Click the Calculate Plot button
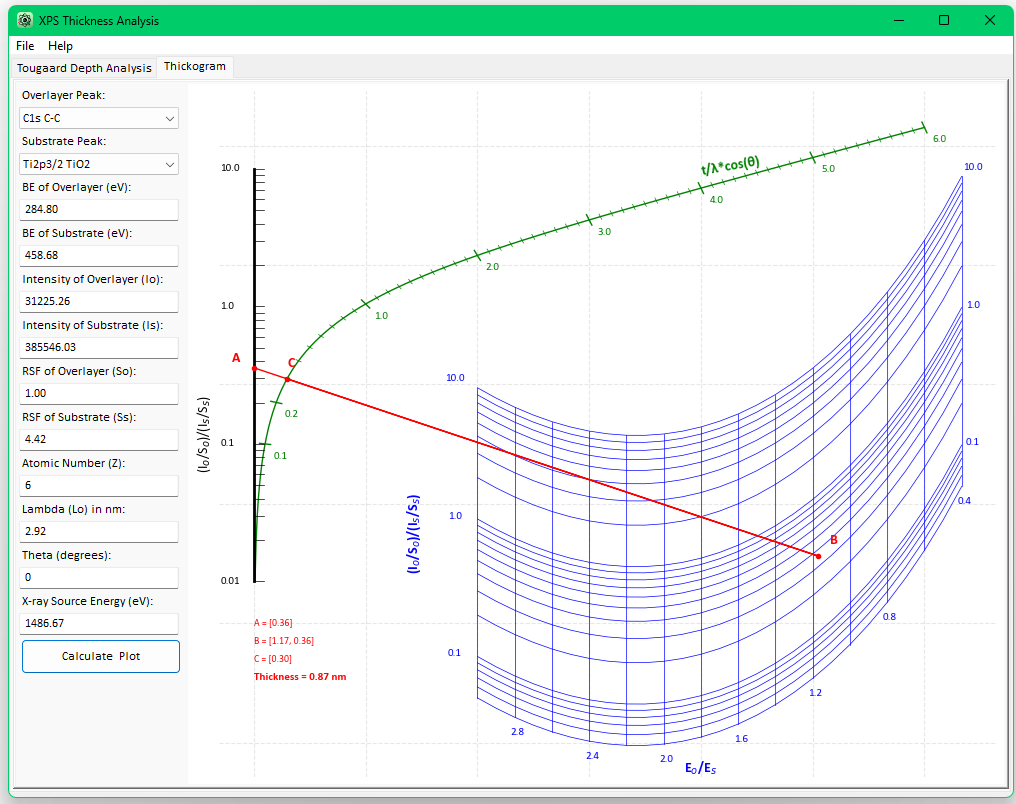The image size is (1016, 804). 100,656
